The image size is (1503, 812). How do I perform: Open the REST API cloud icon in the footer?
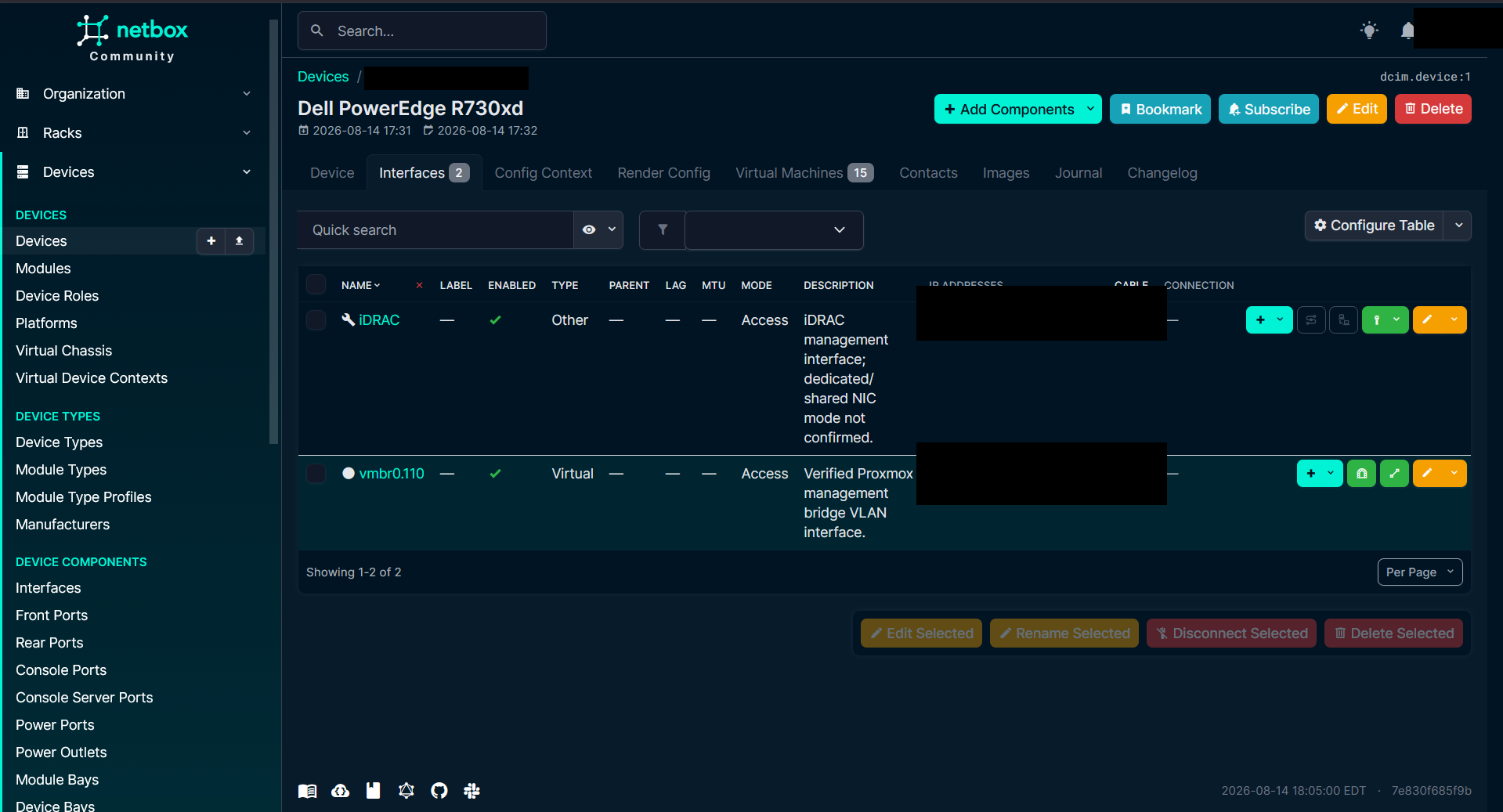(341, 791)
